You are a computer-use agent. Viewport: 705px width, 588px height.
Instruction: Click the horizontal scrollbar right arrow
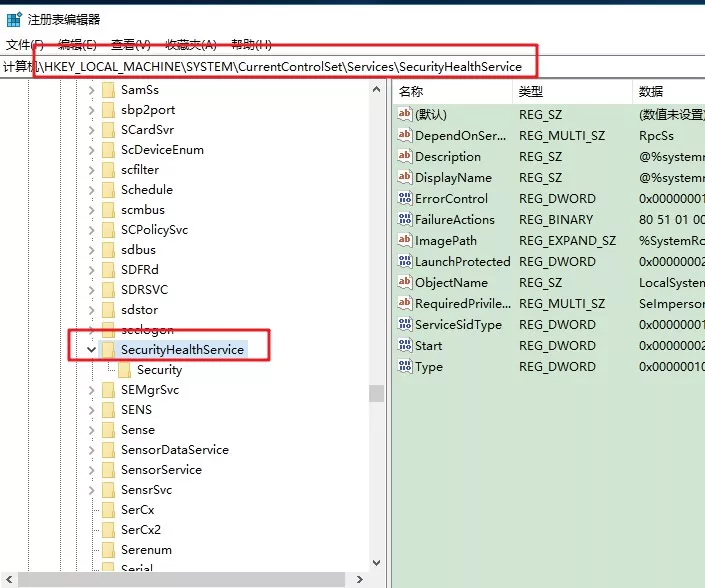tap(359, 579)
